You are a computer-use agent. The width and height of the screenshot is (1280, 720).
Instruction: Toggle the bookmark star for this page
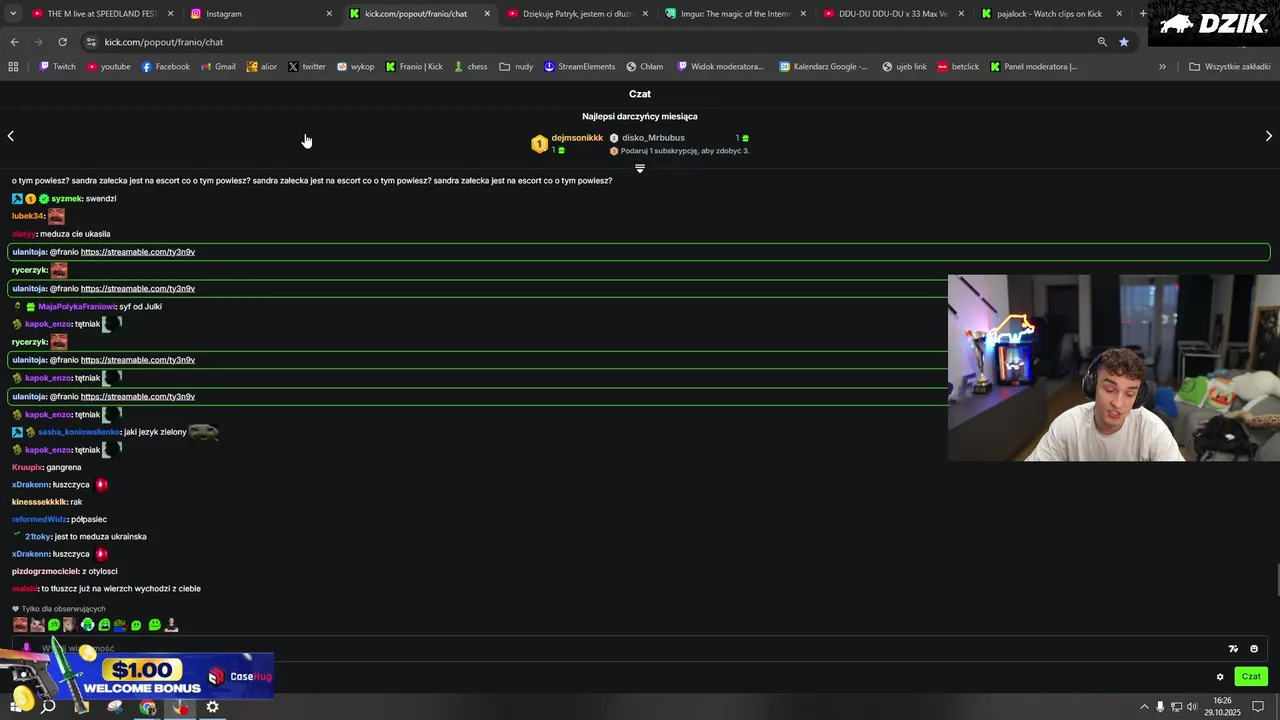pyautogui.click(x=1124, y=42)
